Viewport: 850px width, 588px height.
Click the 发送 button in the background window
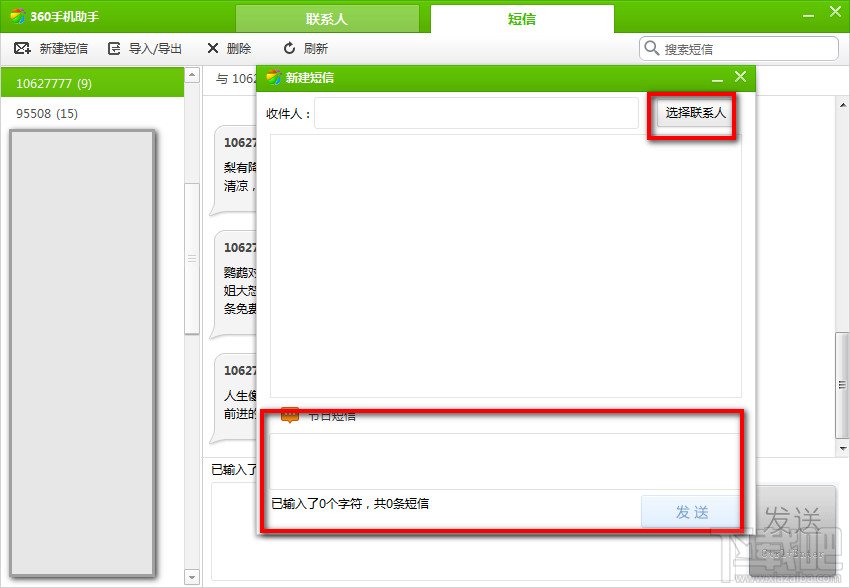pos(793,510)
